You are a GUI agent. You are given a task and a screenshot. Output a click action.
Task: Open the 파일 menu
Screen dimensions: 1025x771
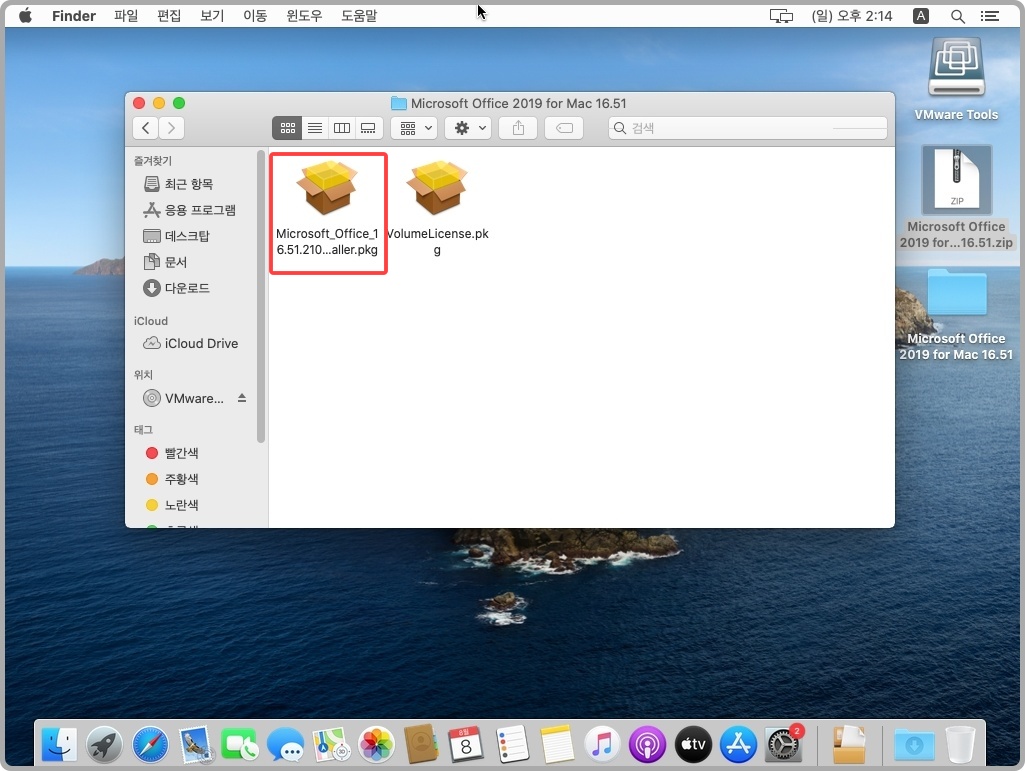click(126, 16)
